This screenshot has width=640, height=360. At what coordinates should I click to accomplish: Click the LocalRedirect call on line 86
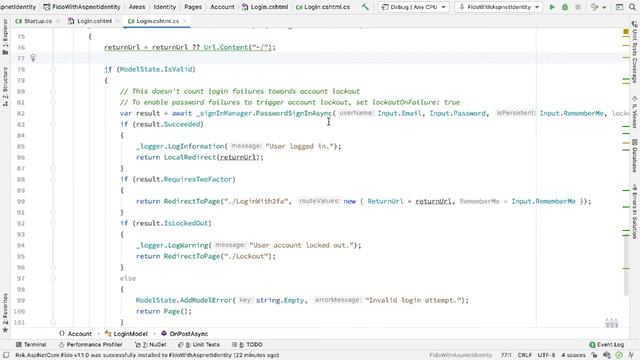tap(190, 157)
